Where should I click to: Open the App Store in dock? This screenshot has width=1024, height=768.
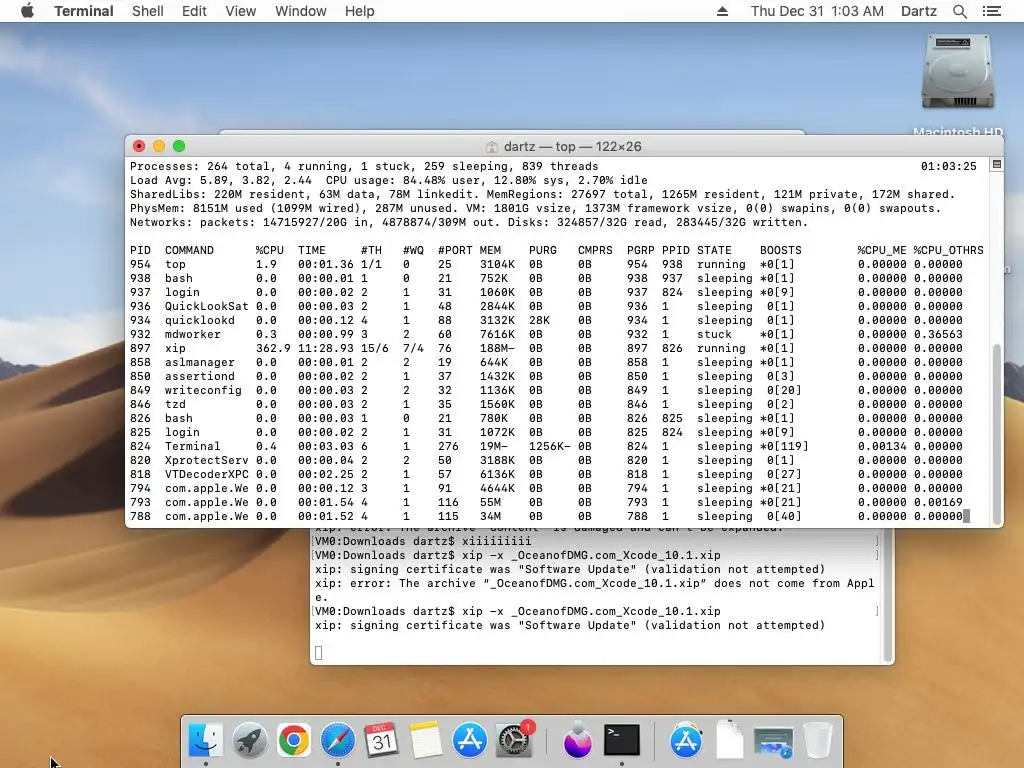pos(470,740)
